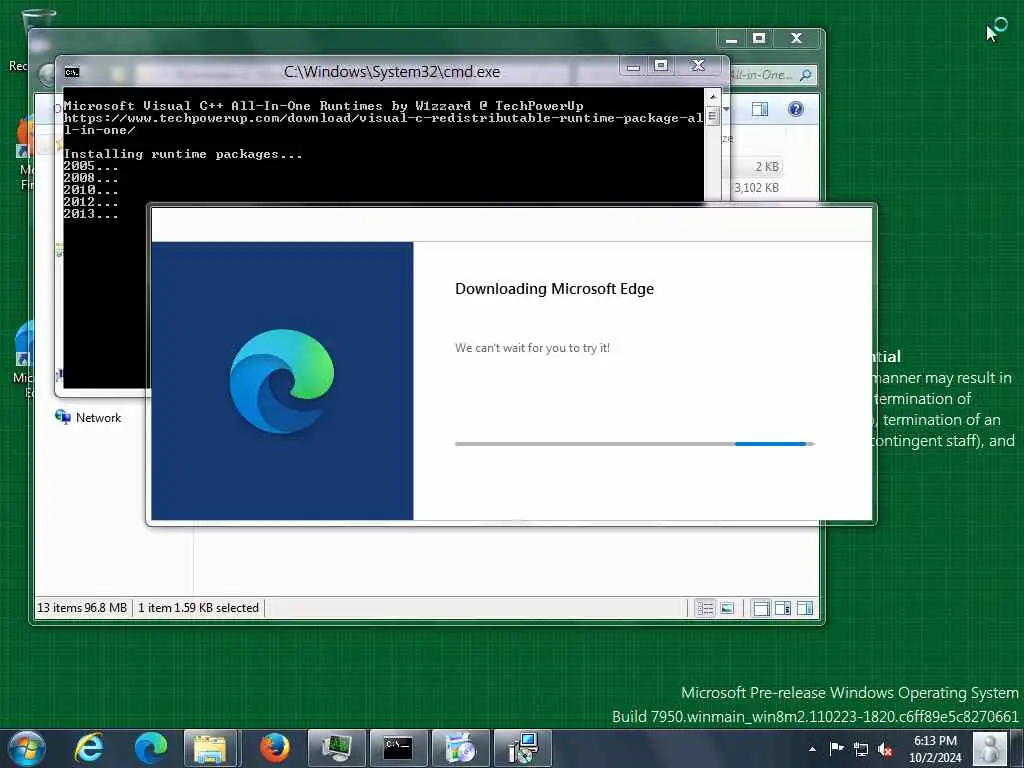
Task: Open the network tray icon
Action: coord(861,749)
